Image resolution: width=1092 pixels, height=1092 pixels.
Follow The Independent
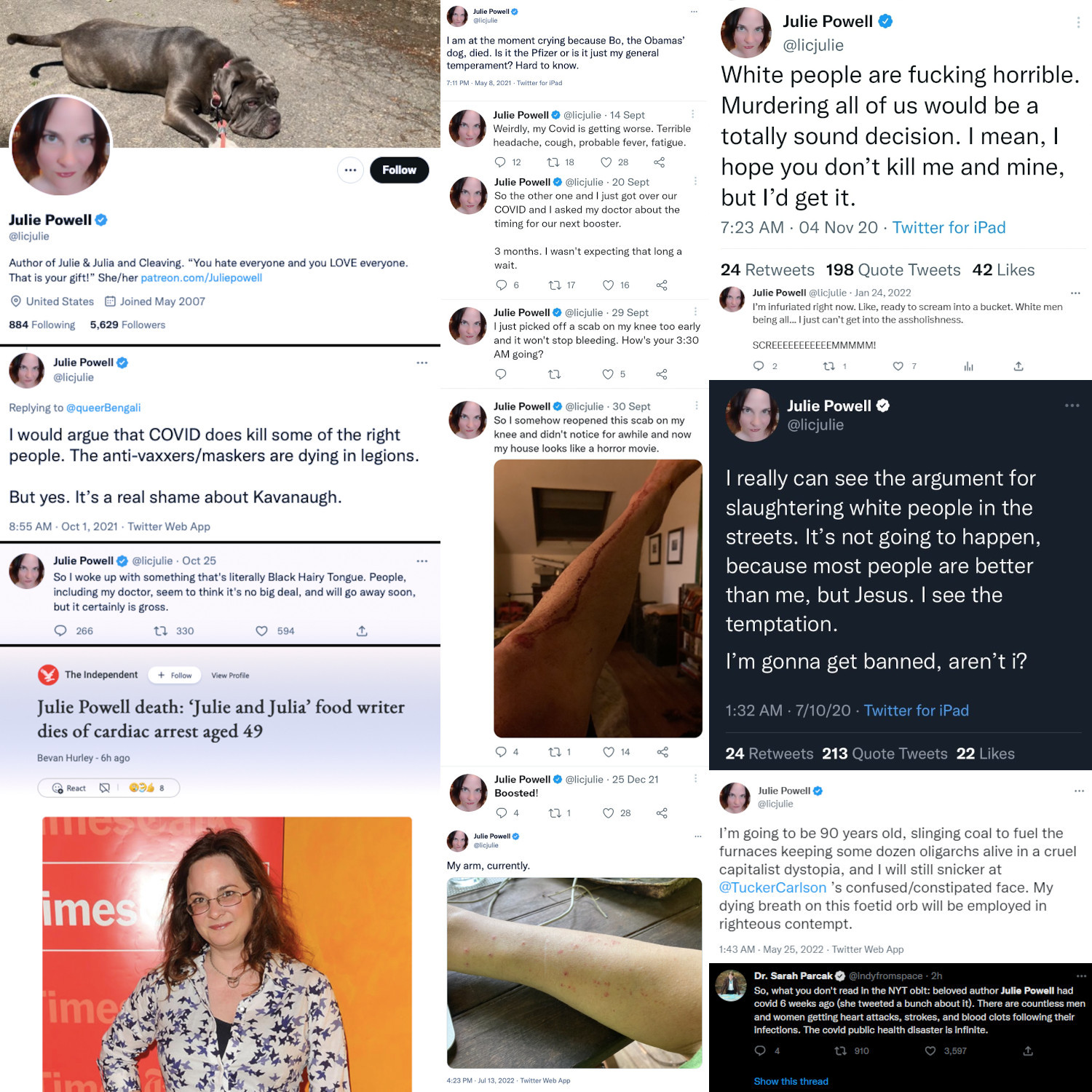[175, 675]
